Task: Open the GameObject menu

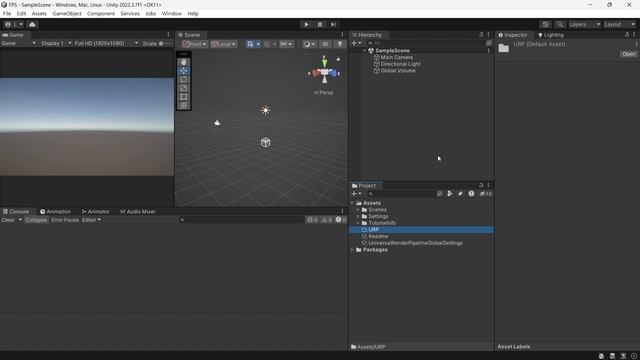Action: [67, 13]
